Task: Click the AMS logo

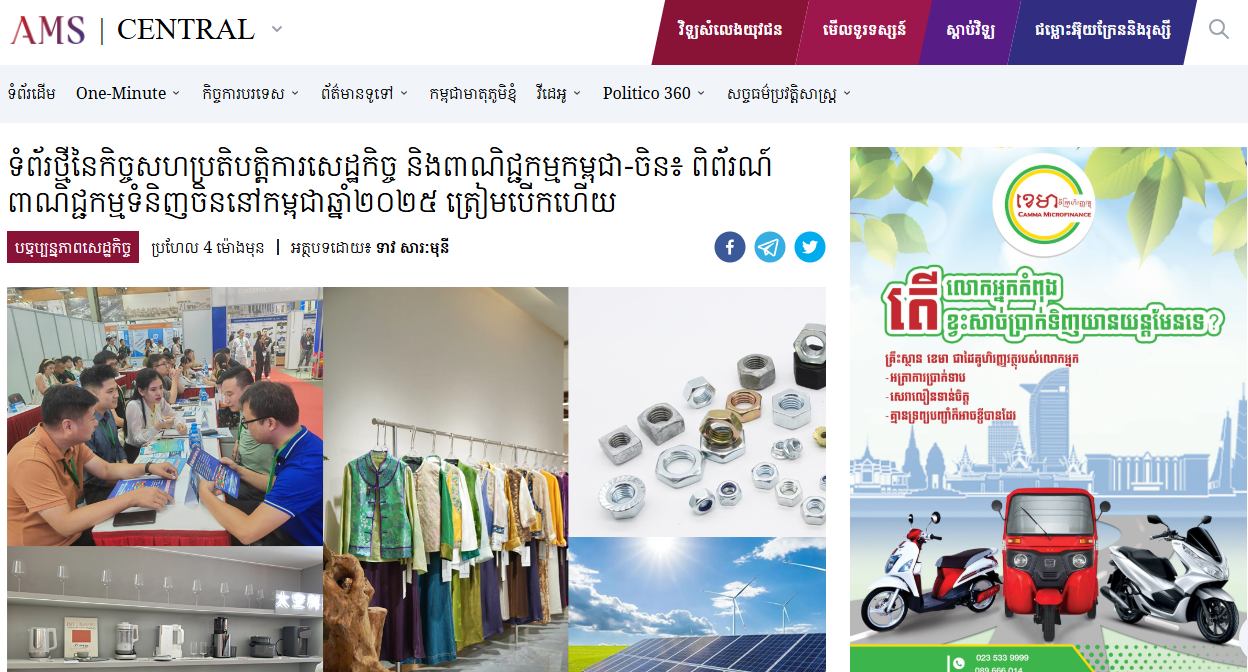Action: point(48,30)
